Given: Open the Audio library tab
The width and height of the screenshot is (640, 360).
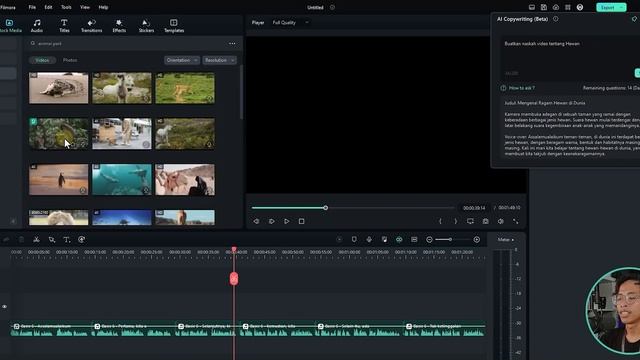Looking at the screenshot, I should pyautogui.click(x=37, y=26).
